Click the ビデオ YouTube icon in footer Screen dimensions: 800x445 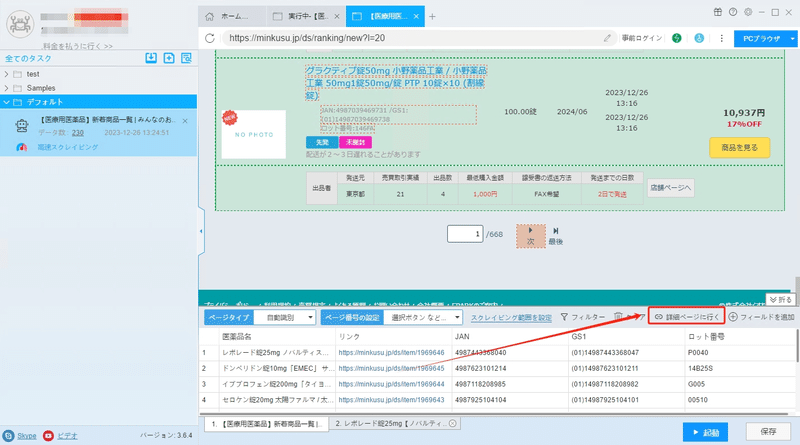click(48, 436)
